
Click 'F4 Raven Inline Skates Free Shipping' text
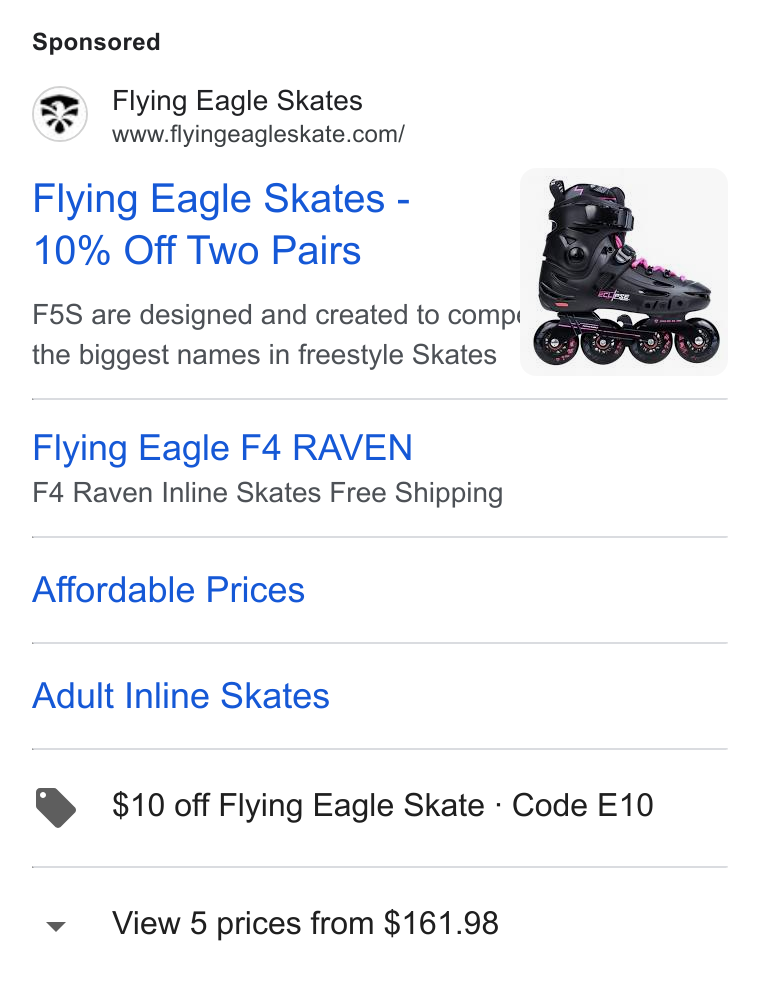[267, 493]
